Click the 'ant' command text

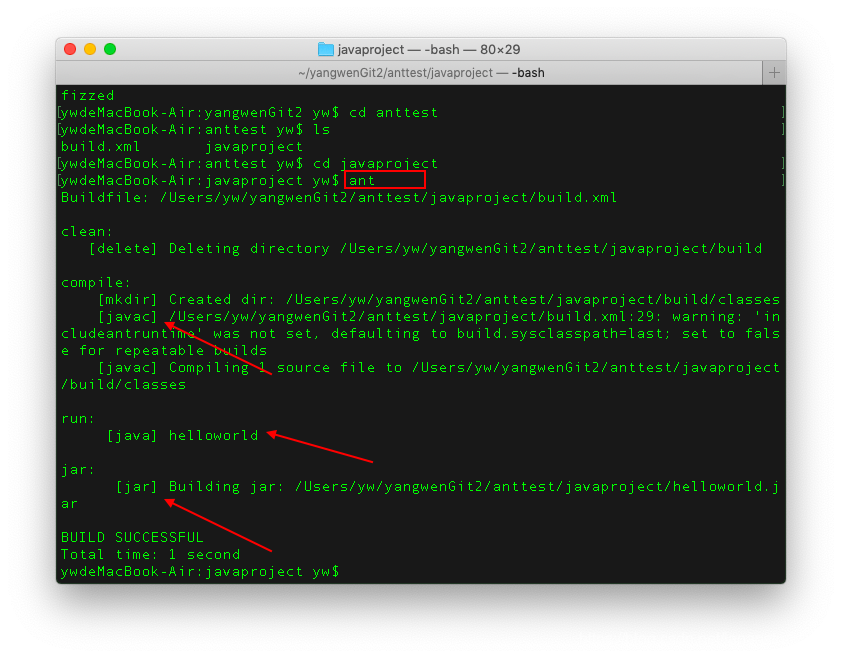(362, 180)
